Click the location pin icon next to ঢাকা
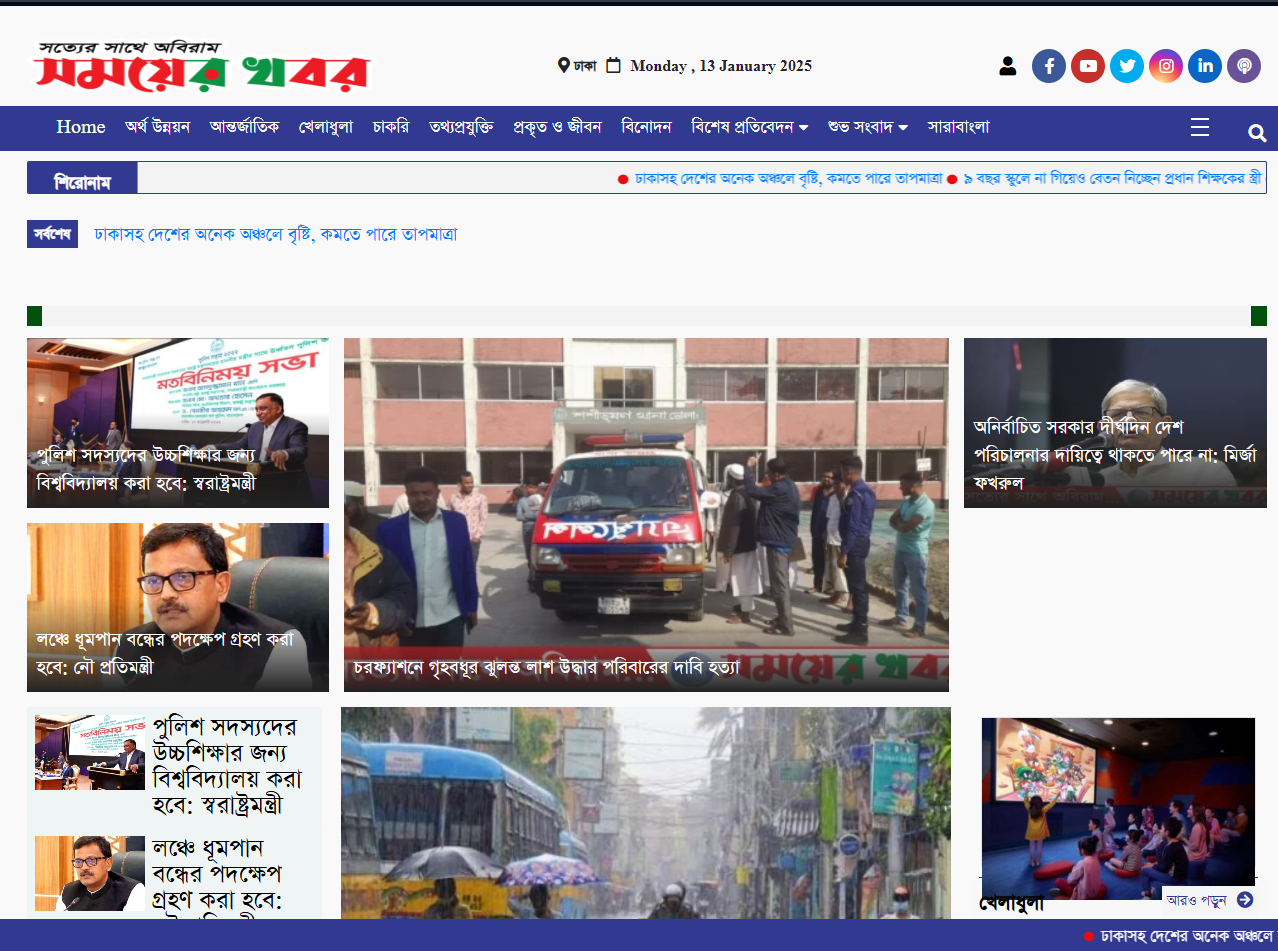The image size is (1278, 951). (x=563, y=65)
